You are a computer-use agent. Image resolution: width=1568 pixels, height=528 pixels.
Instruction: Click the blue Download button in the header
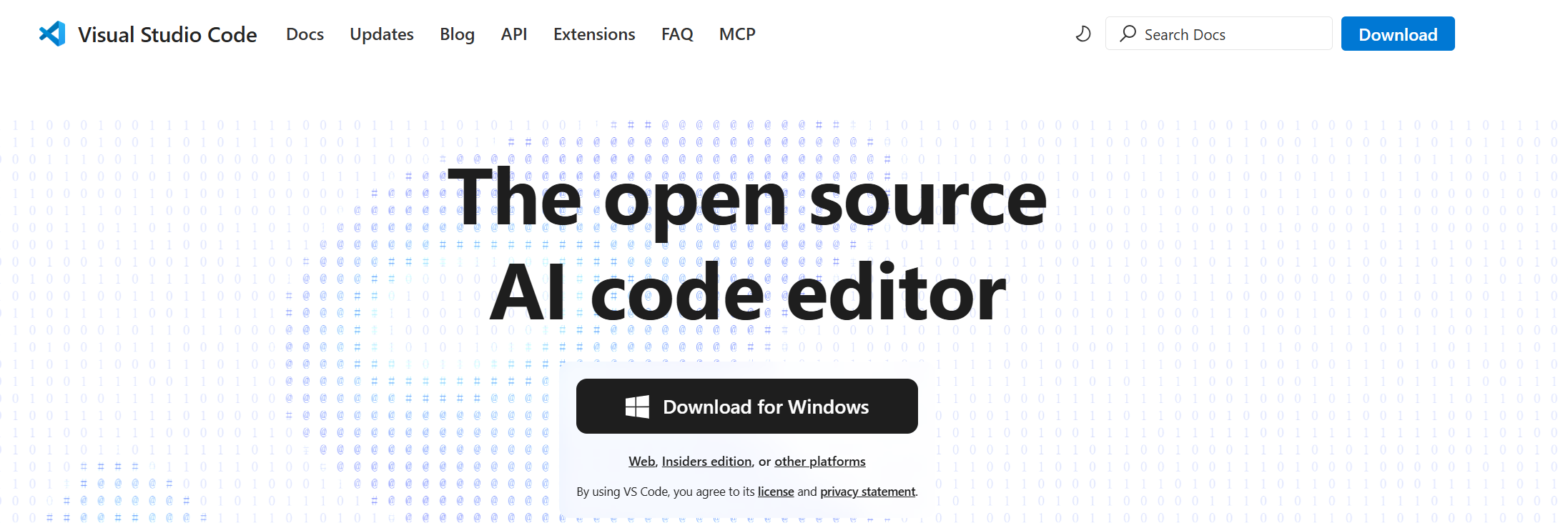[1398, 34]
